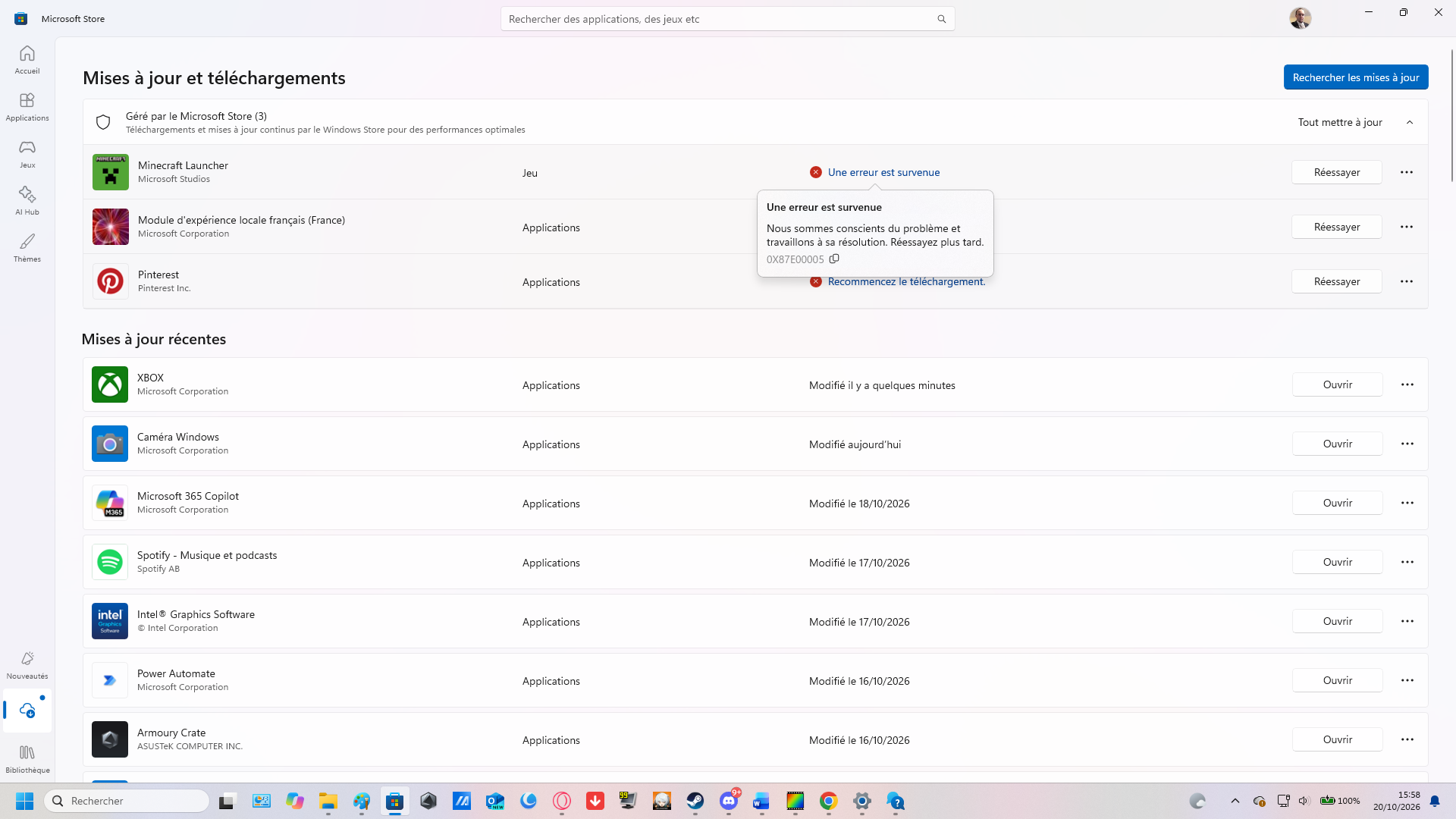Open the Nouveautés sidebar item
This screenshot has height=819, width=1456.
[27, 665]
